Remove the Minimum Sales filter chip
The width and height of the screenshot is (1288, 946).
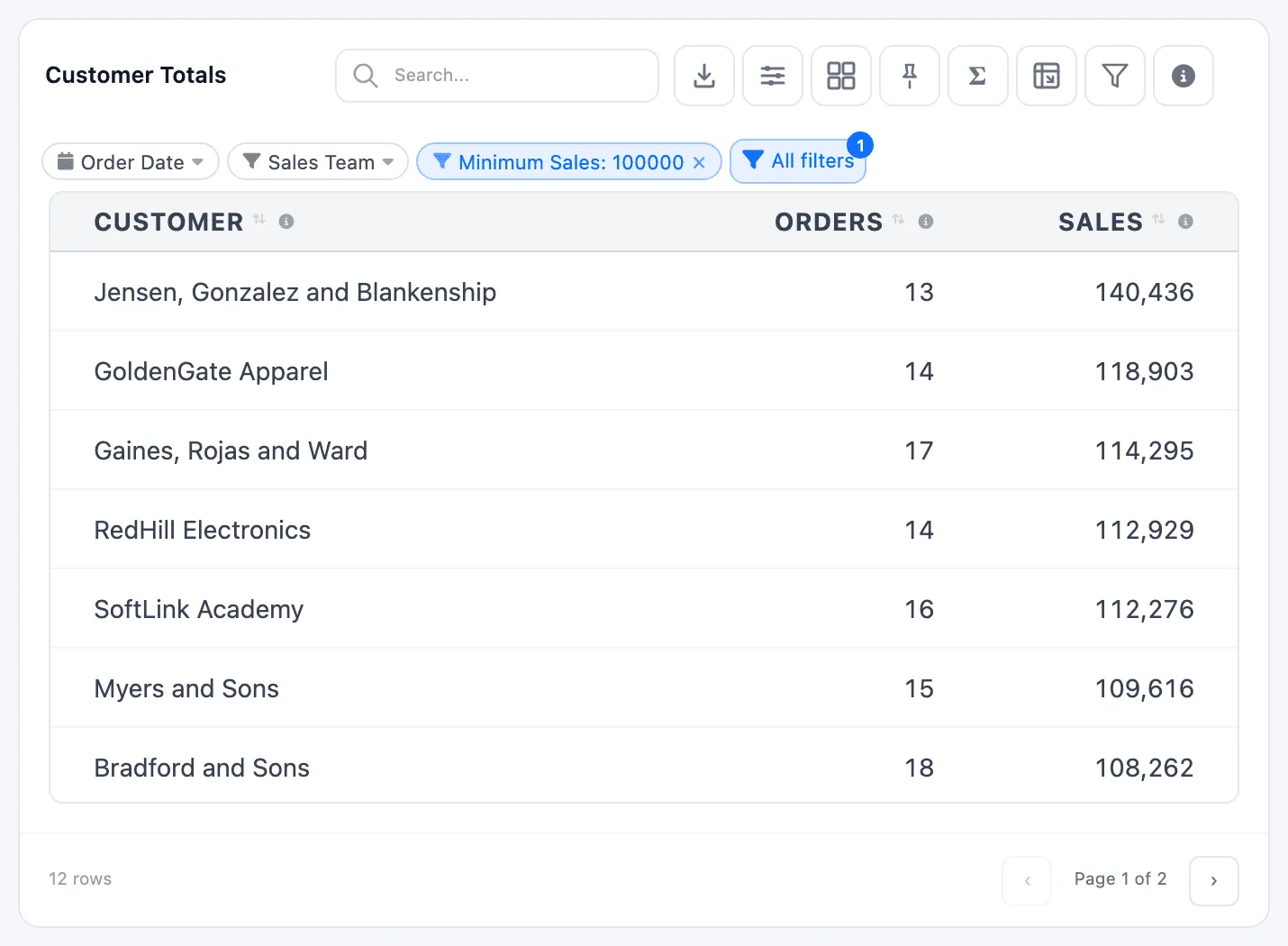699,163
